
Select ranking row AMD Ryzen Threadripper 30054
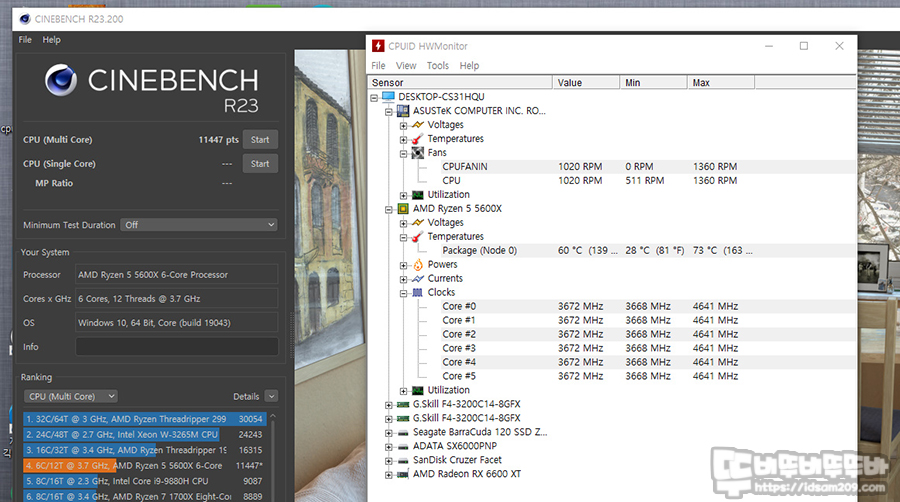(x=145, y=419)
